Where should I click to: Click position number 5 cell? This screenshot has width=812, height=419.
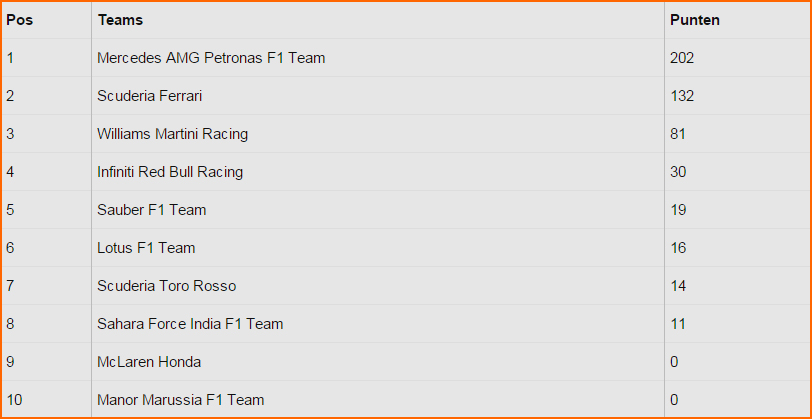coord(47,210)
